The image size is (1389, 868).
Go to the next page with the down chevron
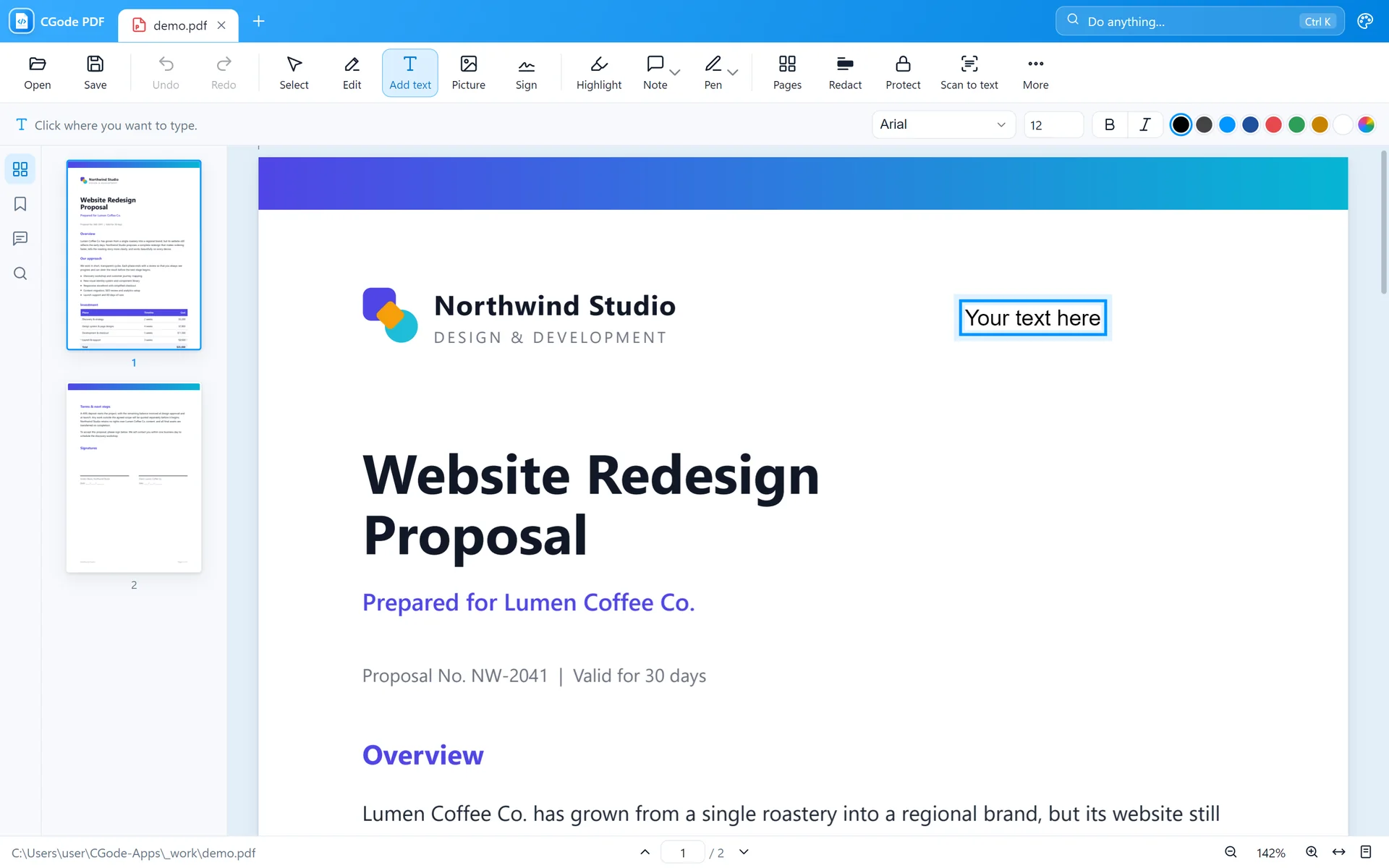tap(744, 852)
